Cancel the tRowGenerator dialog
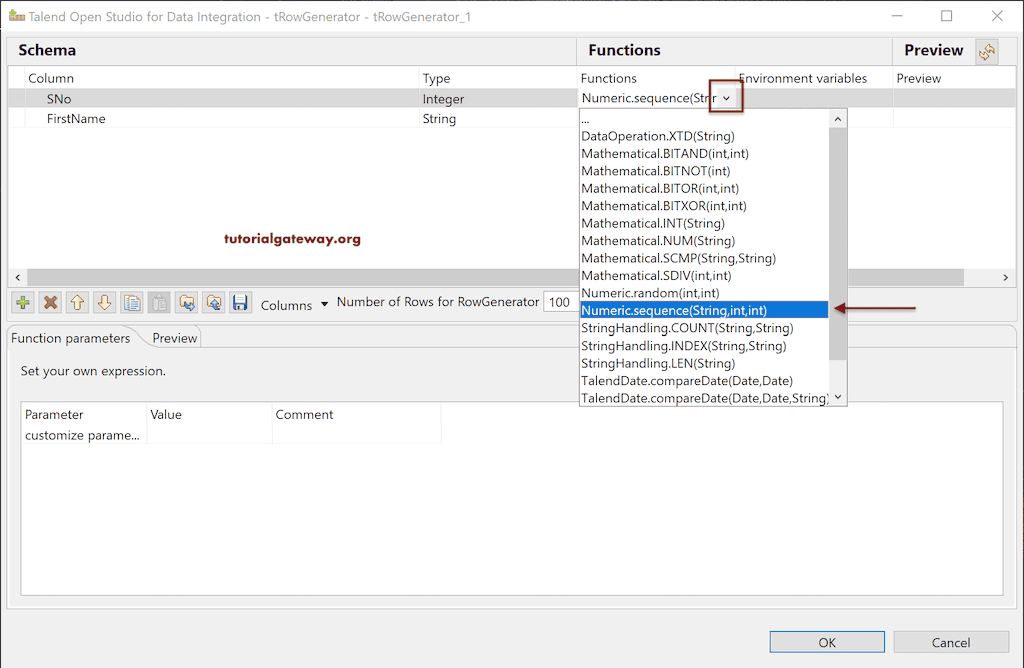The height and width of the screenshot is (668, 1024). (x=951, y=642)
